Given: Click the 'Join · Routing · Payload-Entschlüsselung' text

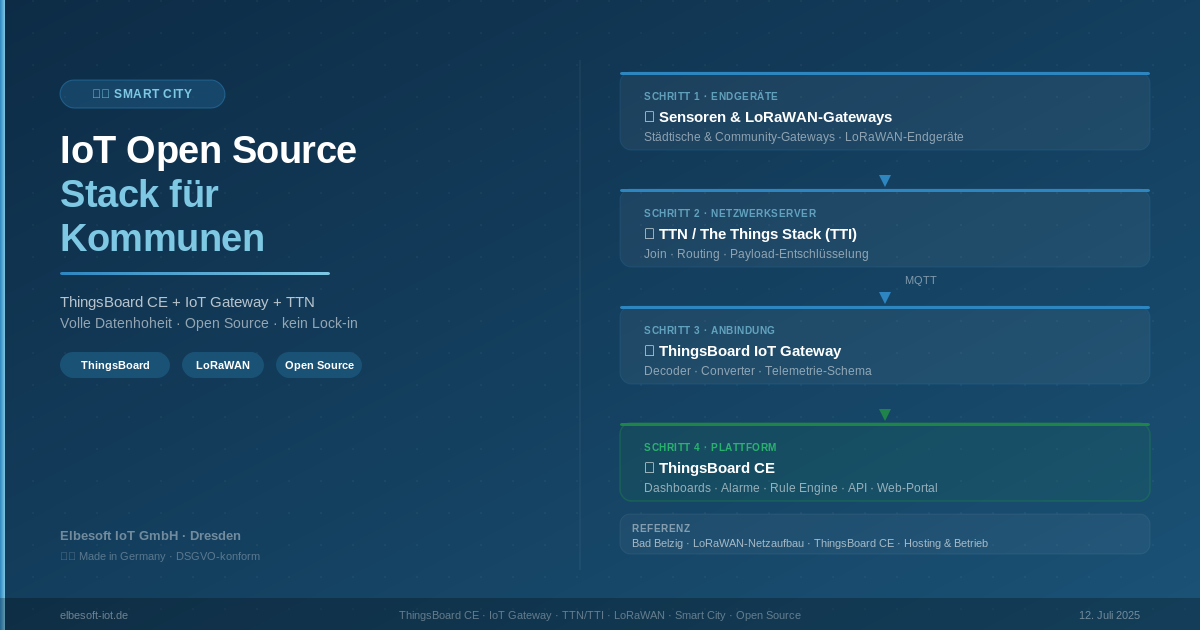Looking at the screenshot, I should 756,254.
